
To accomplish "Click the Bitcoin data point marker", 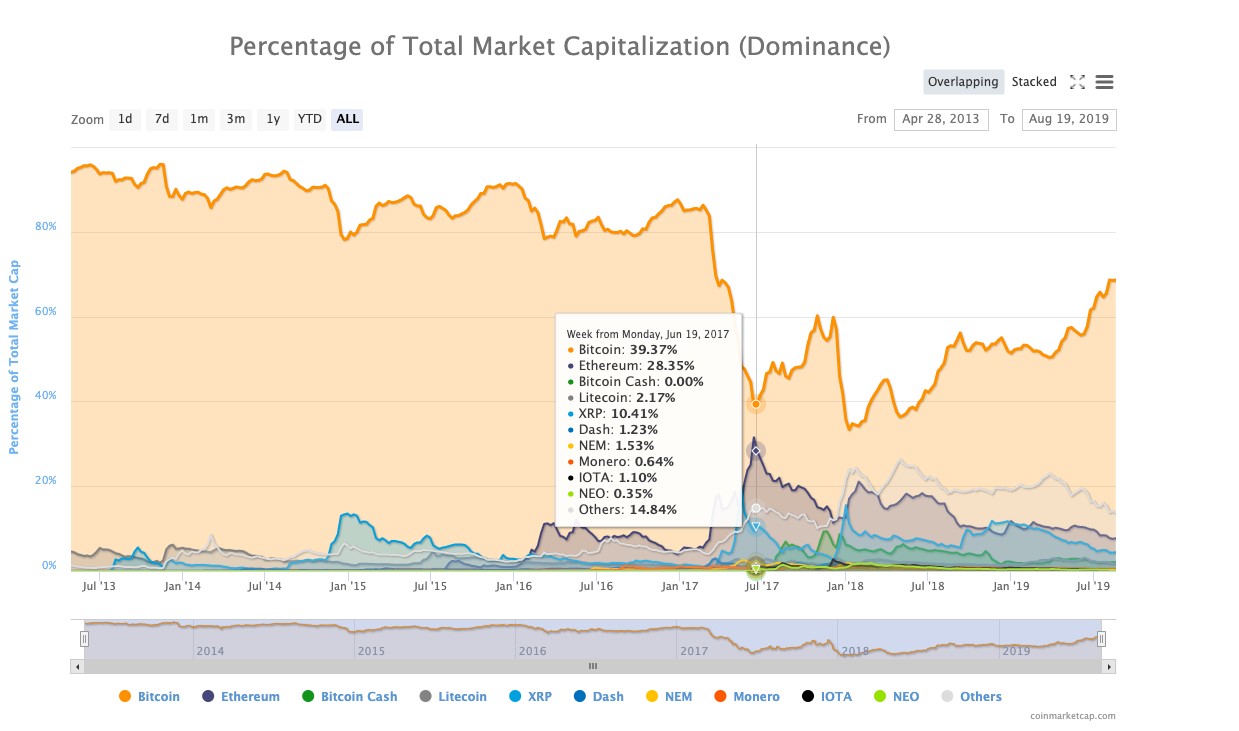I will 756,405.
